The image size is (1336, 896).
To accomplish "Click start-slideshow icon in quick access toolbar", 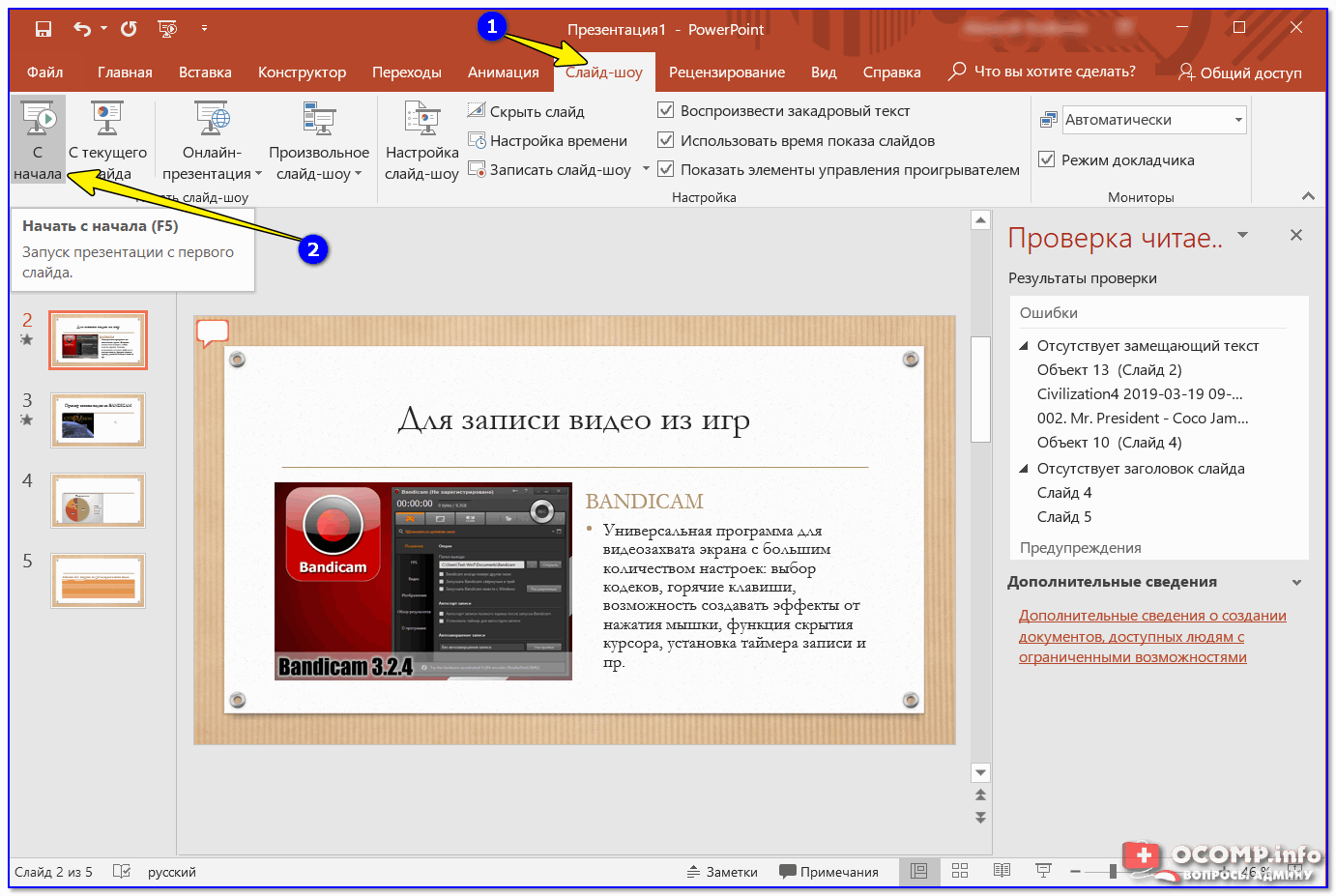I will point(167,29).
